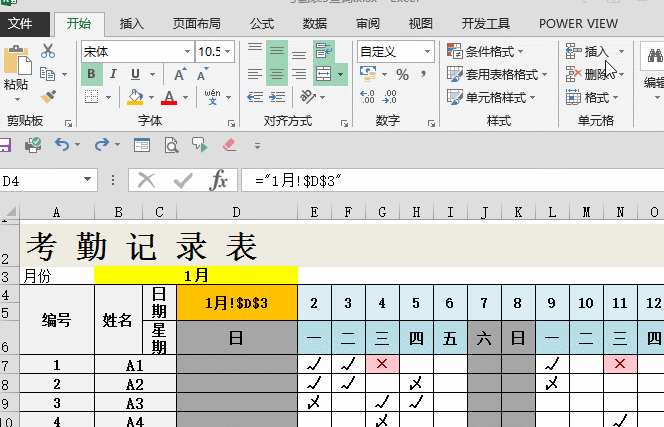The image size is (664, 427).
Task: Expand Merge and Center dropdown arrow
Action: click(x=341, y=74)
